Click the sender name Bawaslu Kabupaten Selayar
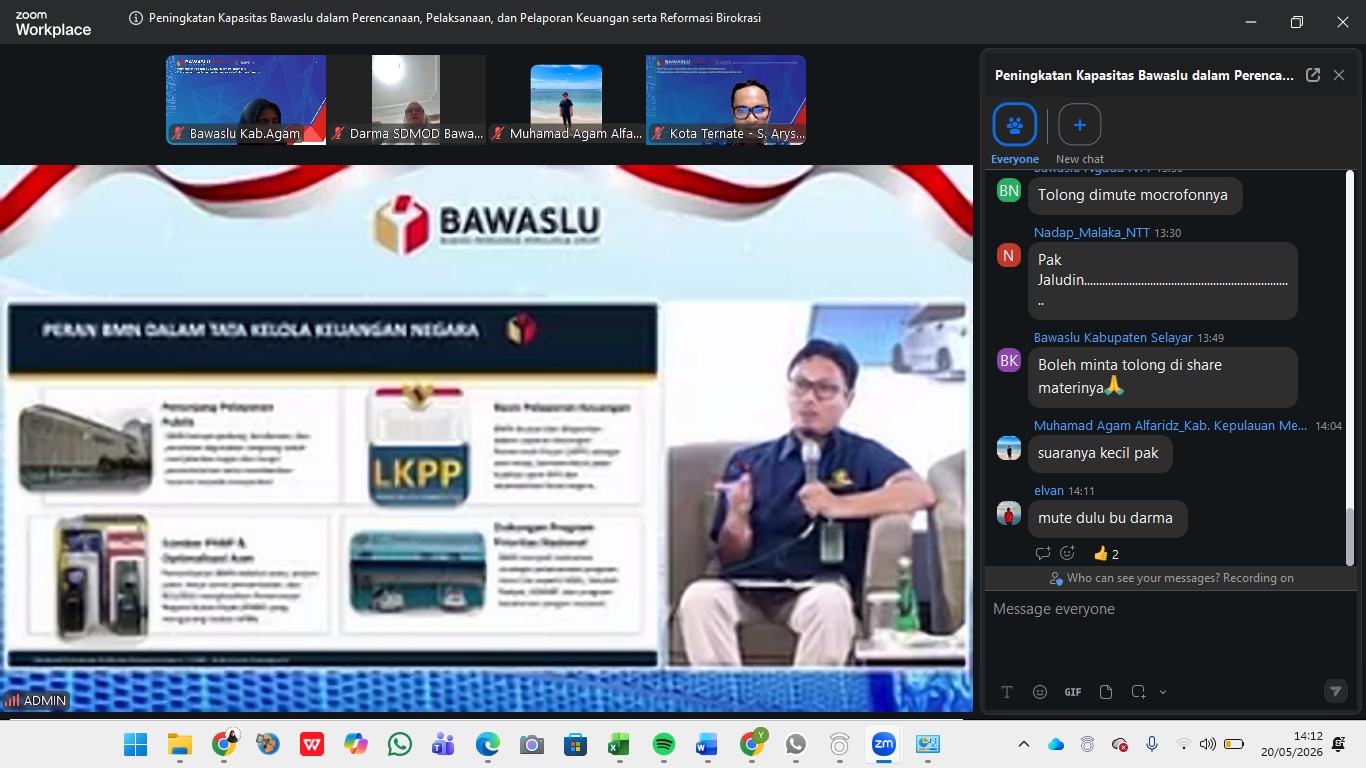Screen dimensions: 1366x768 pyautogui.click(x=1114, y=338)
